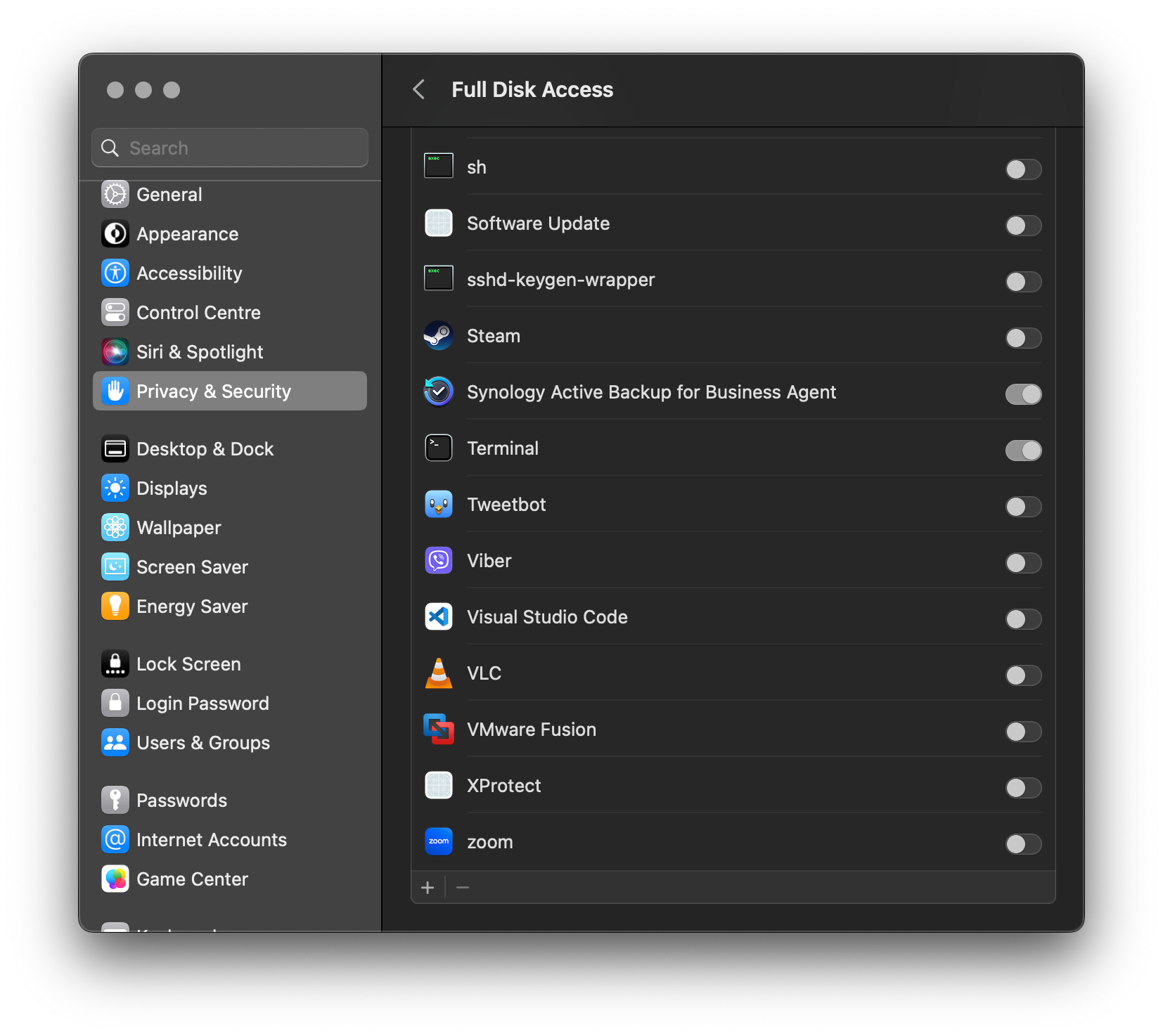Open Control Centre settings
1163x1036 pixels.
pos(230,313)
